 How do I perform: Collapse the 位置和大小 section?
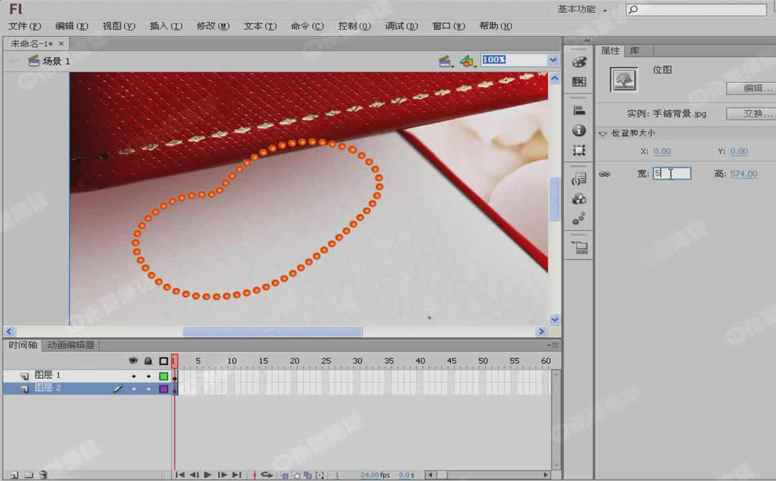[x=603, y=133]
